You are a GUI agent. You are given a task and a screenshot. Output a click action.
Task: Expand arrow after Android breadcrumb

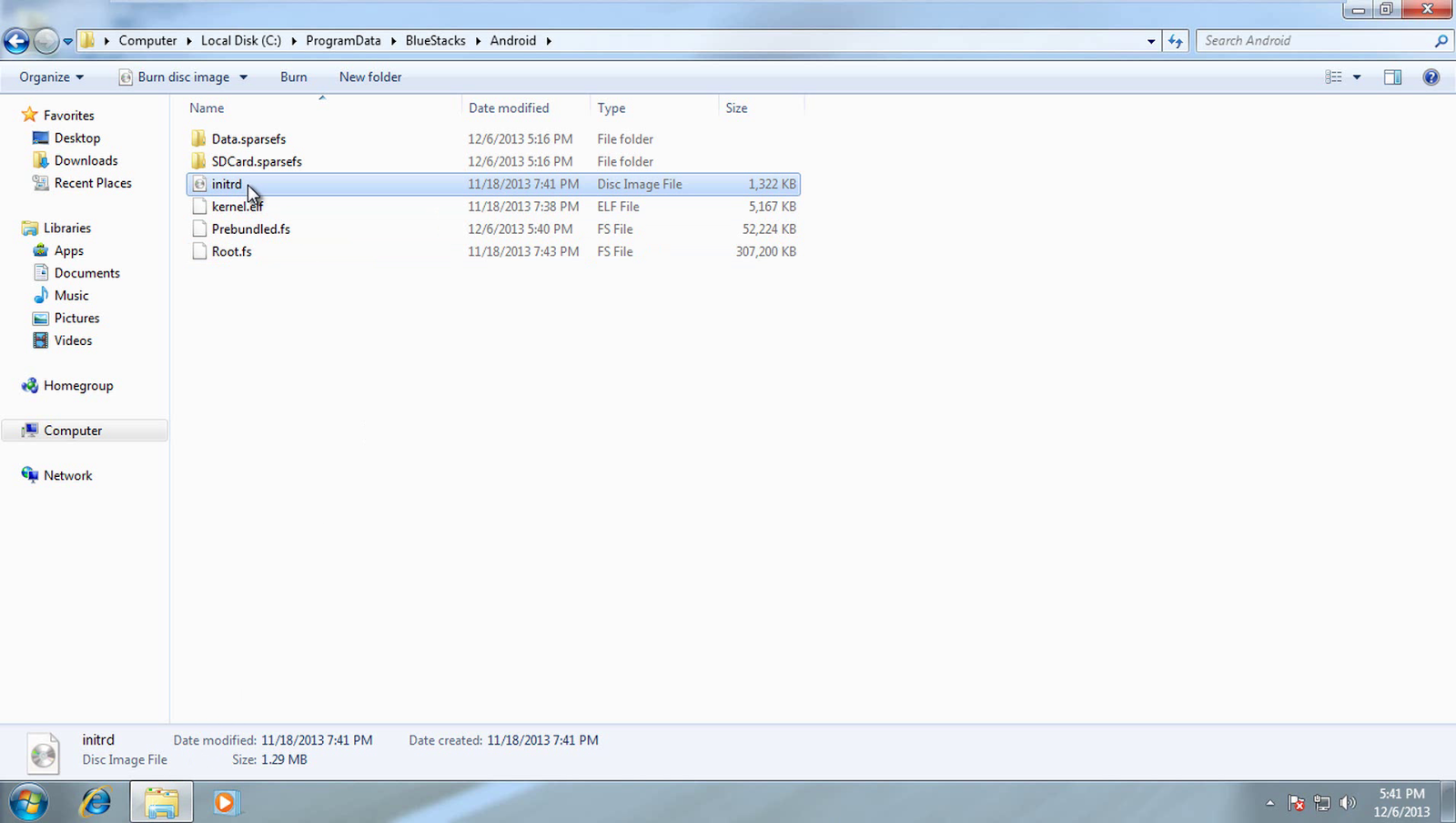point(549,41)
